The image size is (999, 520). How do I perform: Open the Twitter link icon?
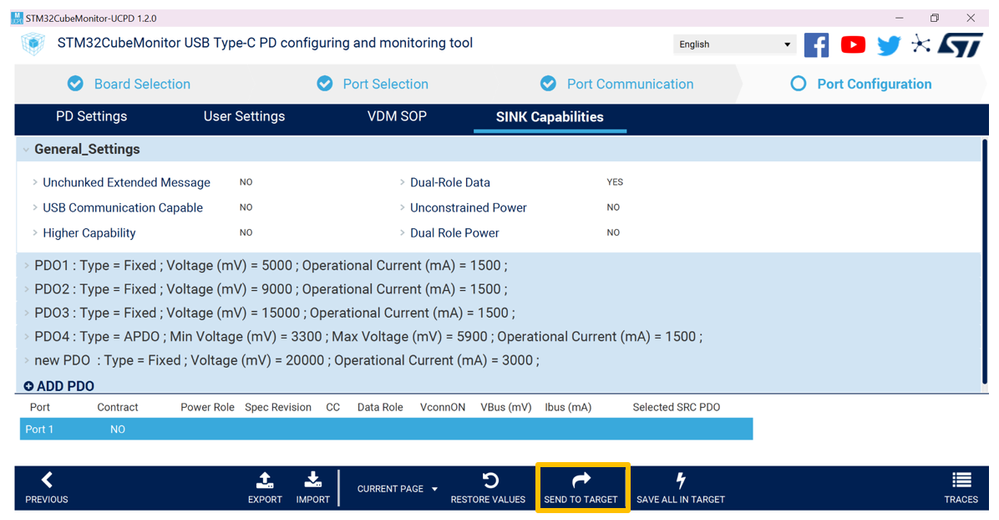[x=888, y=44]
